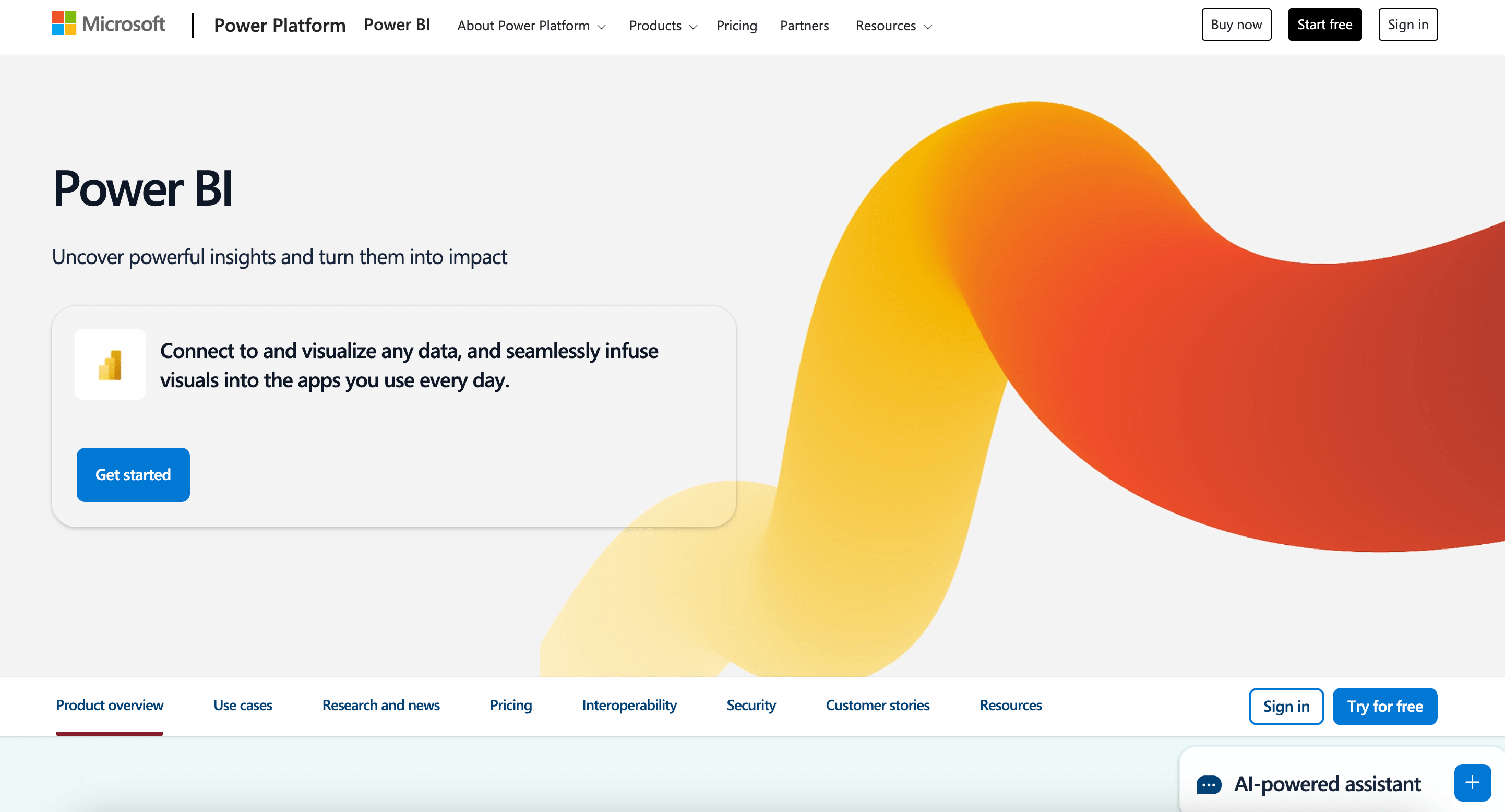Screen dimensions: 1505x812
Task: Click the Microsoft logo
Action: (x=109, y=24)
